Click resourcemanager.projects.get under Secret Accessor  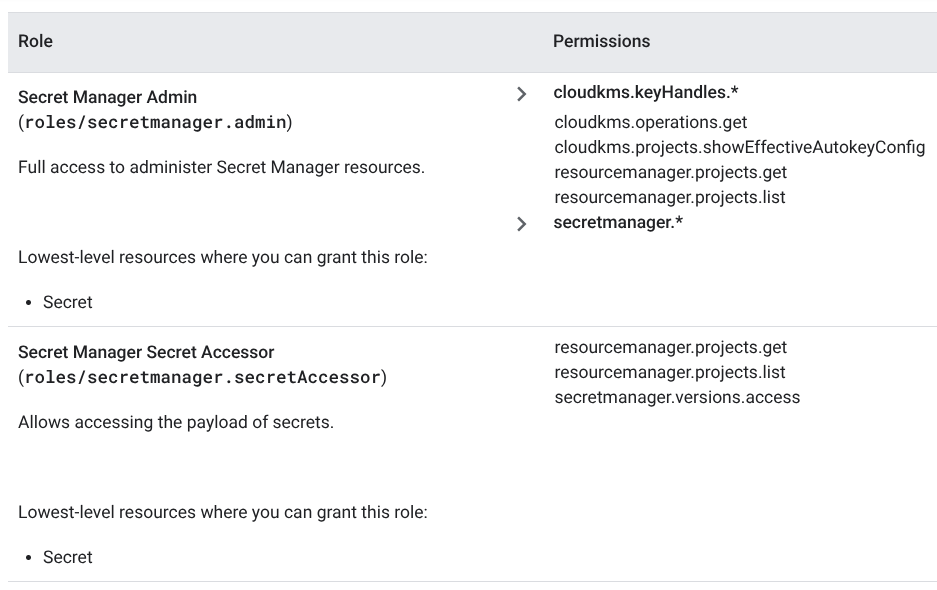(x=670, y=347)
